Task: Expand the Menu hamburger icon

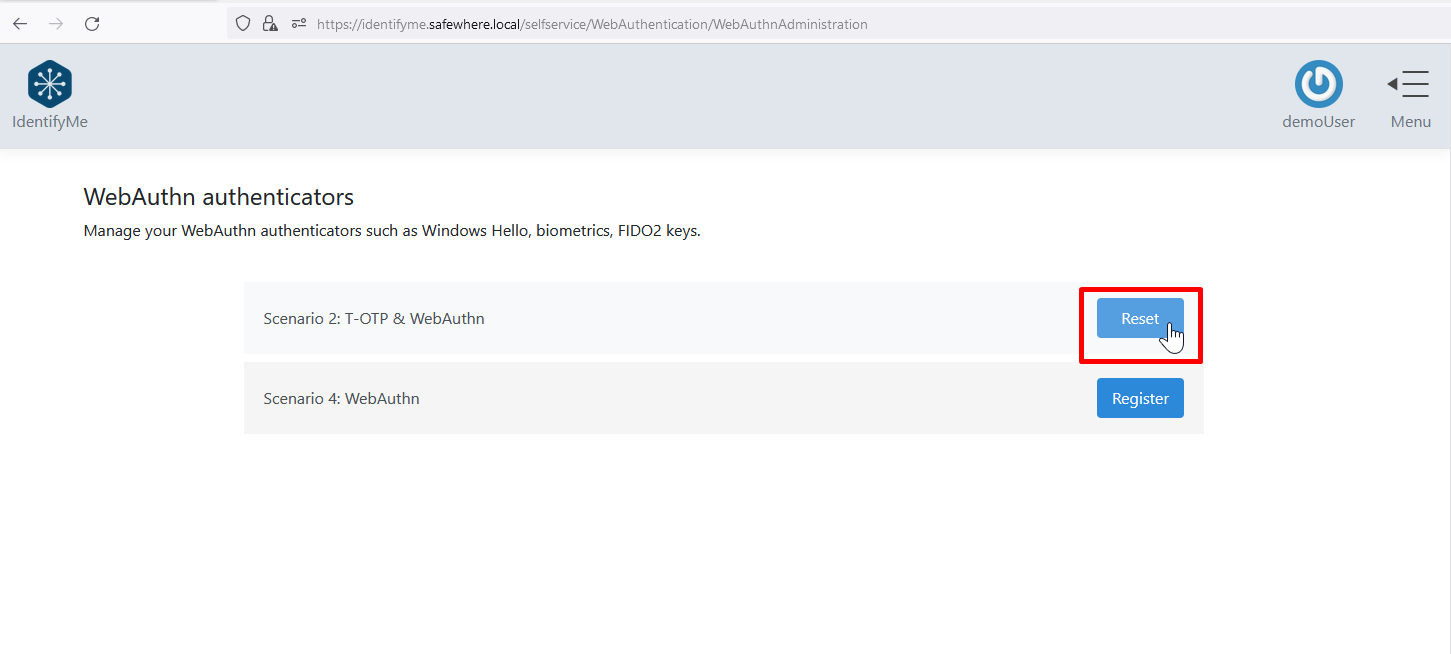Action: (x=1409, y=84)
